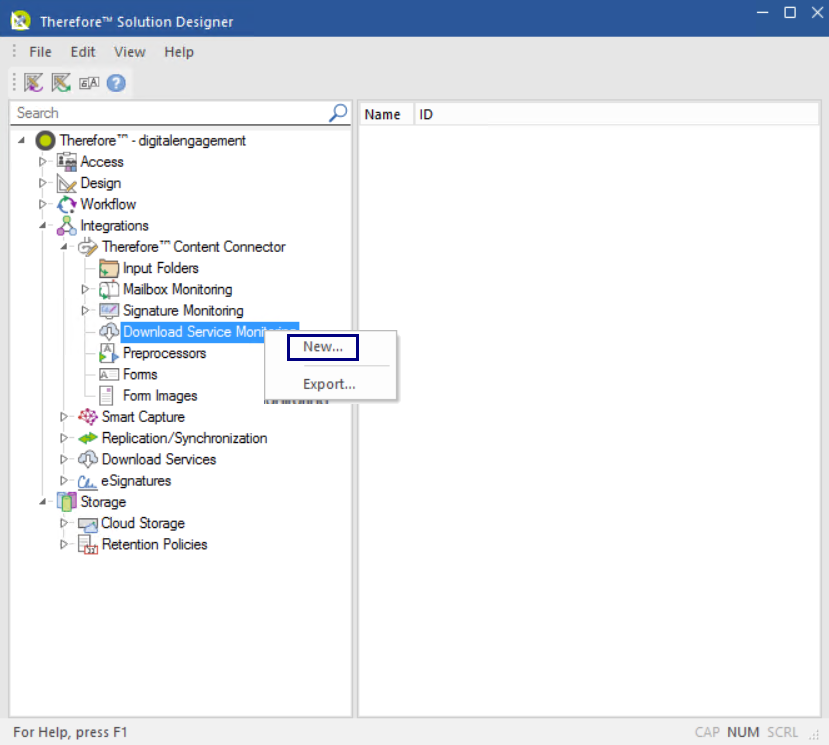Open the Help menu

179,52
